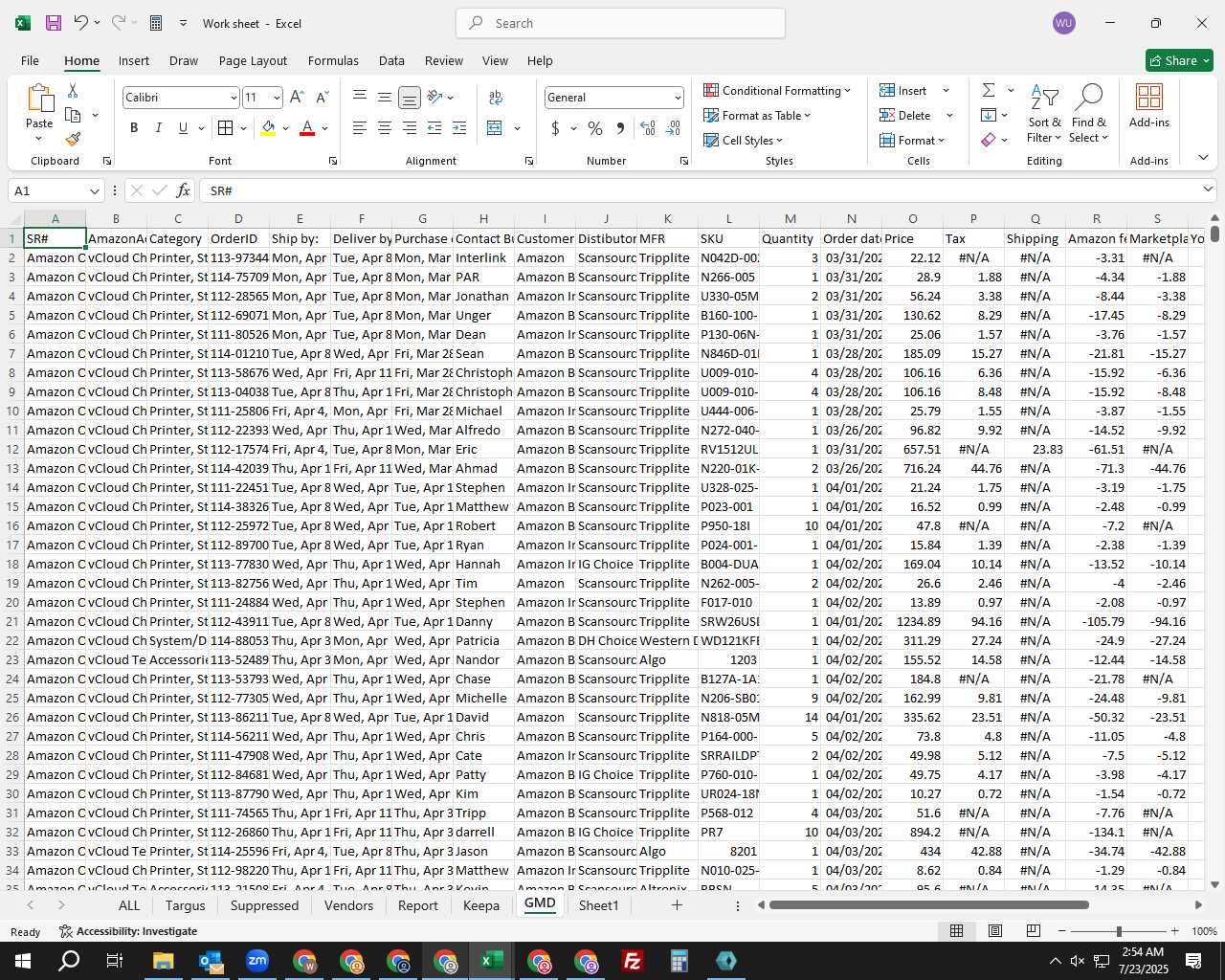The height and width of the screenshot is (980, 1225).
Task: Toggle Italic formatting
Action: coord(158,127)
